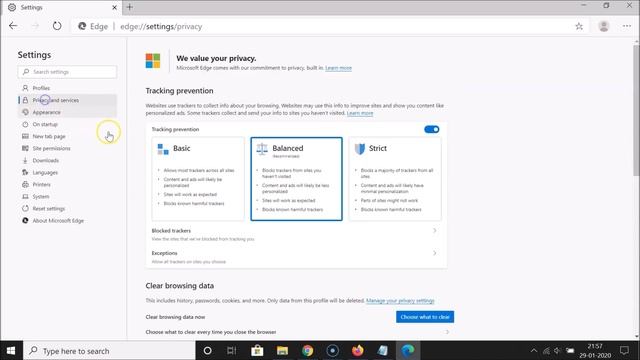Select the Basic tracking prevention card
The image size is (640, 360).
pyautogui.click(x=198, y=179)
